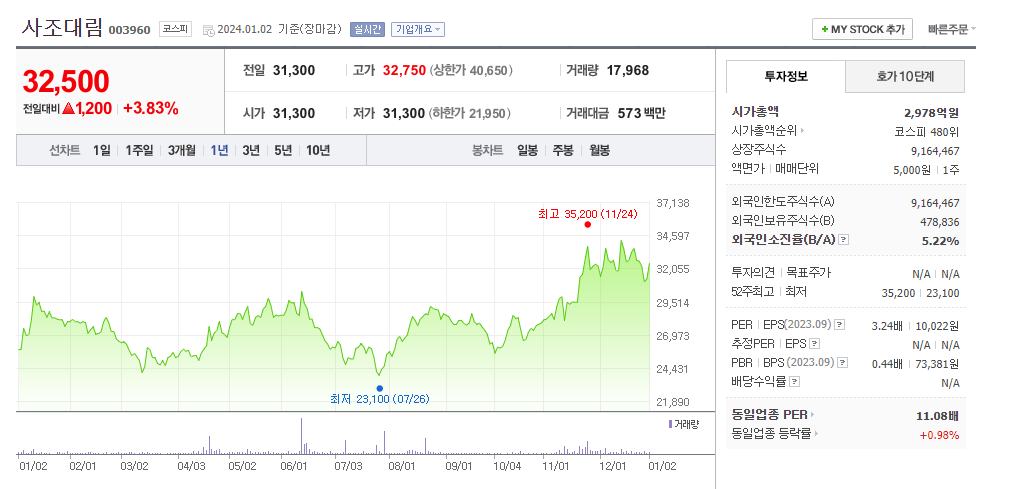This screenshot has height=489, width=1016.
Task: Click the 상한가 40,650 text
Action: [x=471, y=71]
